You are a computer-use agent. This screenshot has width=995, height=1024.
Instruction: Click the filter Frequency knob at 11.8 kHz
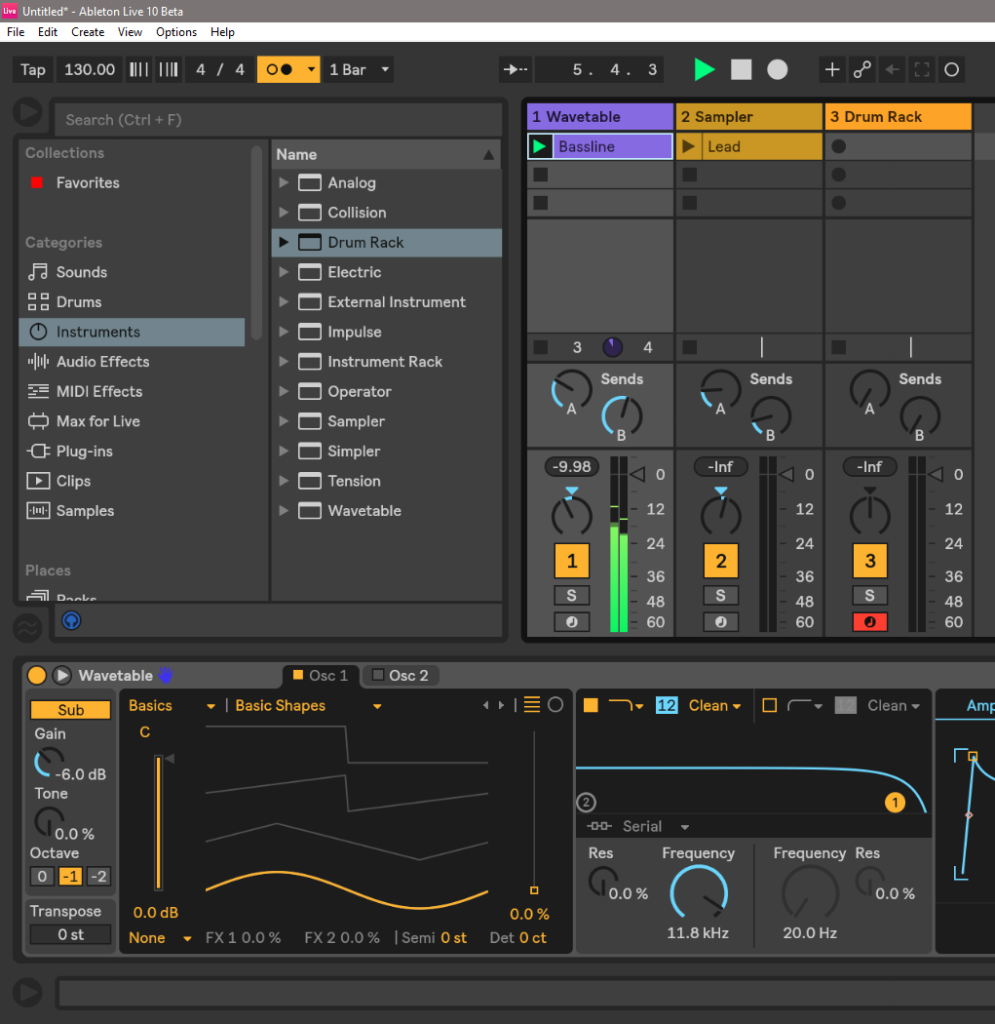tap(698, 892)
